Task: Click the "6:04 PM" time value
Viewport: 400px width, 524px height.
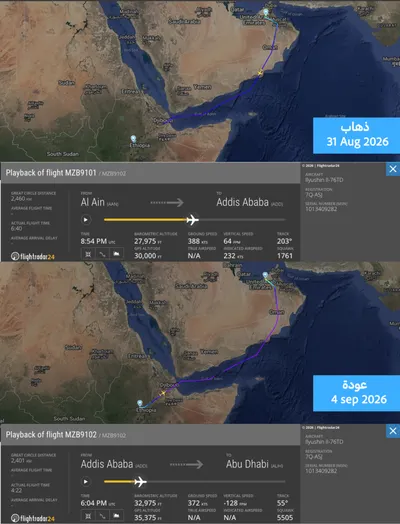Action: pyautogui.click(x=94, y=503)
